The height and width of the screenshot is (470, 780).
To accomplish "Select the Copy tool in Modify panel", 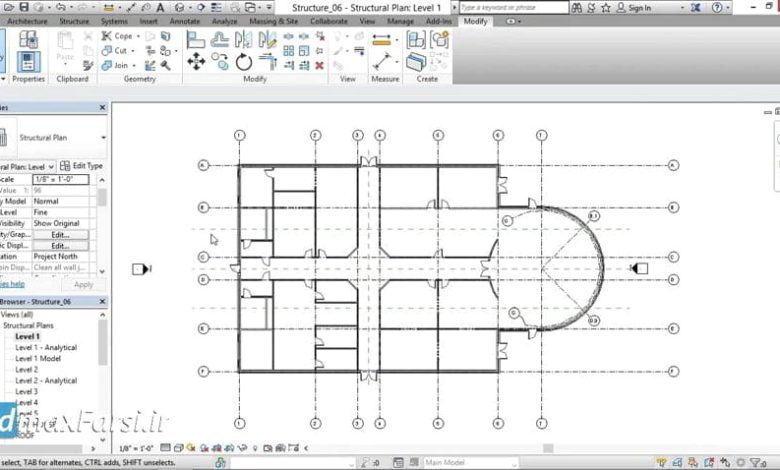I will click(219, 62).
